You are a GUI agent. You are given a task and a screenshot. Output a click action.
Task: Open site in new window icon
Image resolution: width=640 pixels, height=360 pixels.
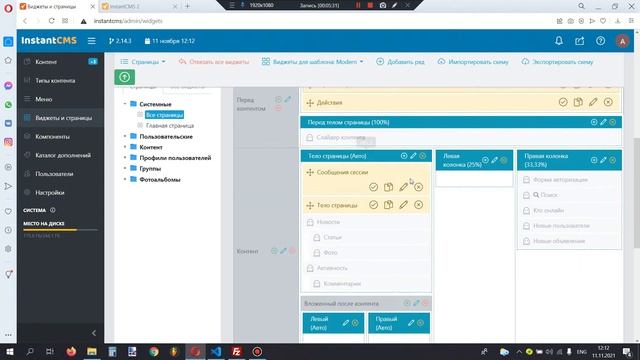tap(580, 41)
